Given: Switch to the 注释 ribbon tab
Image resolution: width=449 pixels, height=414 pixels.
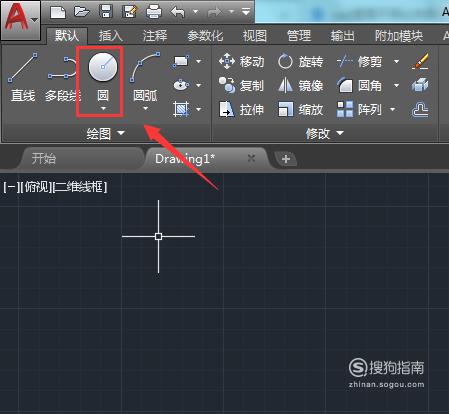Looking at the screenshot, I should 155,35.
